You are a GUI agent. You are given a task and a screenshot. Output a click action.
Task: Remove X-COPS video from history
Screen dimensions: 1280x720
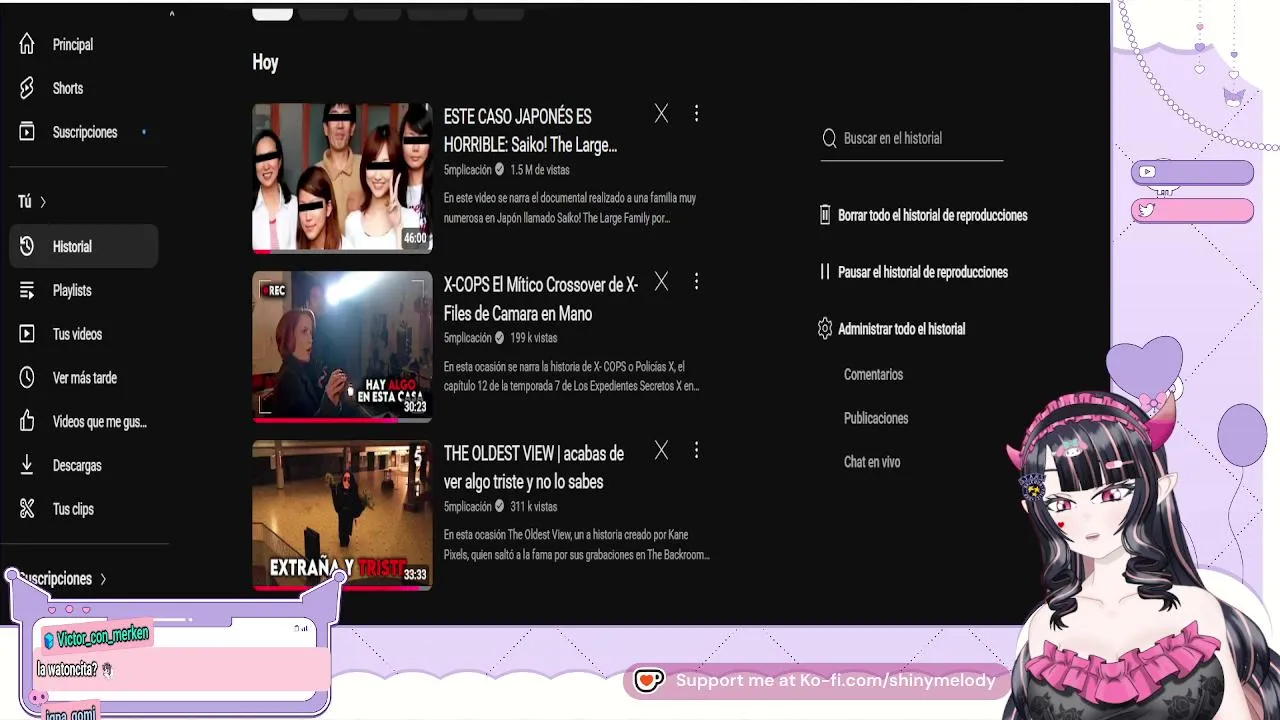point(661,282)
